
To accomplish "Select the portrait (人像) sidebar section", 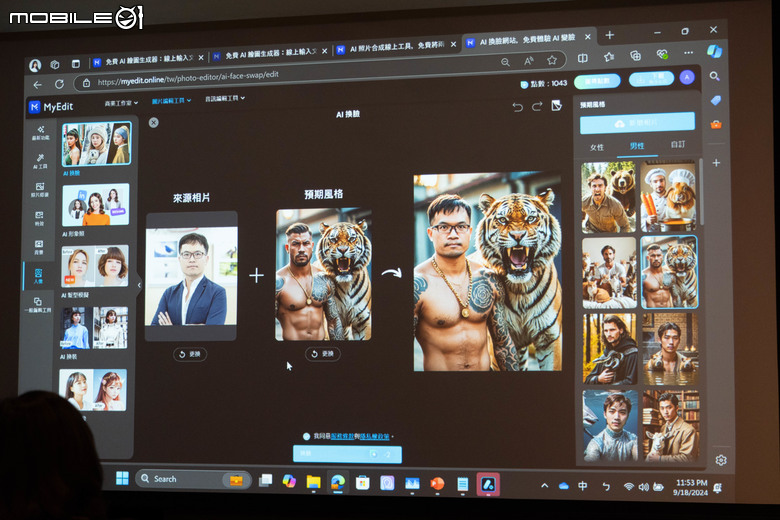I will [38, 276].
